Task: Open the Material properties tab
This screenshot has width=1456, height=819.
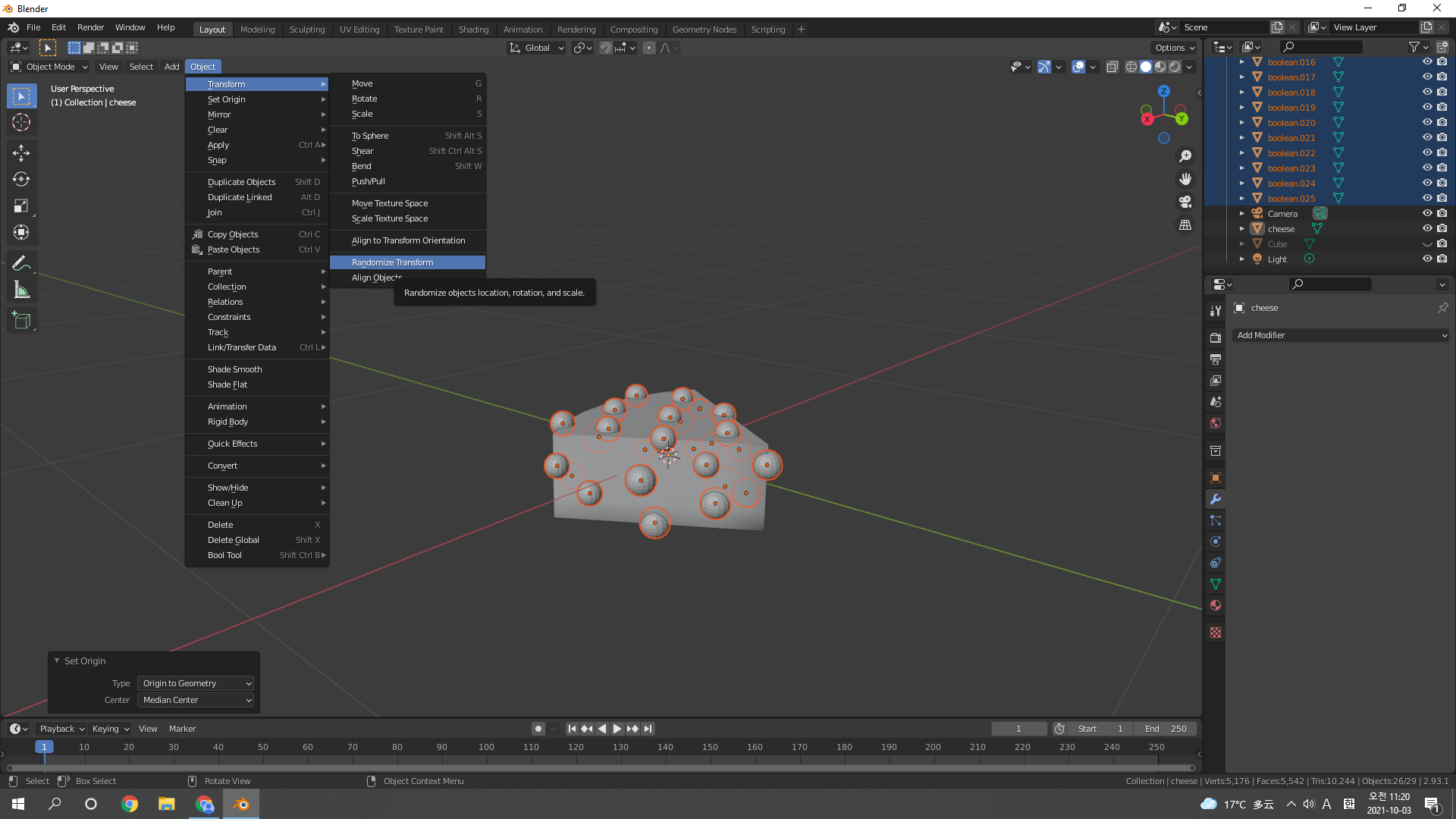Action: pos(1216,605)
